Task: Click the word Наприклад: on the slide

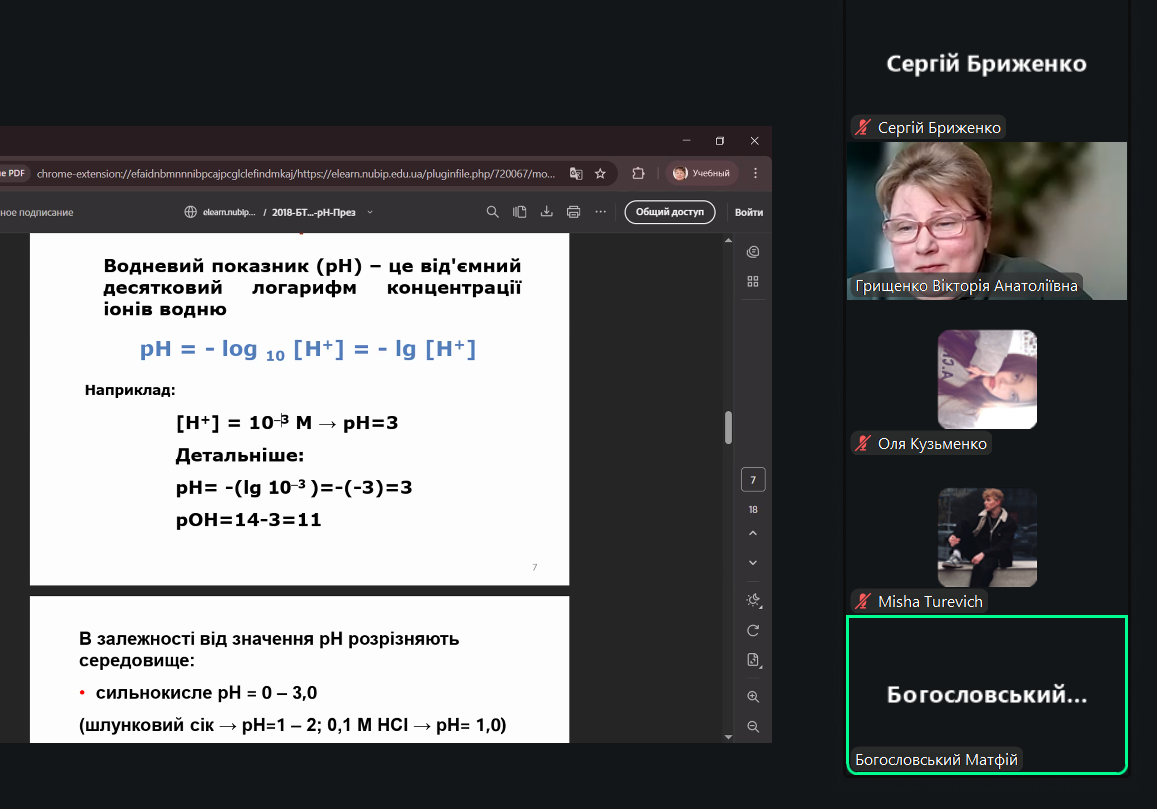Action: coord(130,390)
